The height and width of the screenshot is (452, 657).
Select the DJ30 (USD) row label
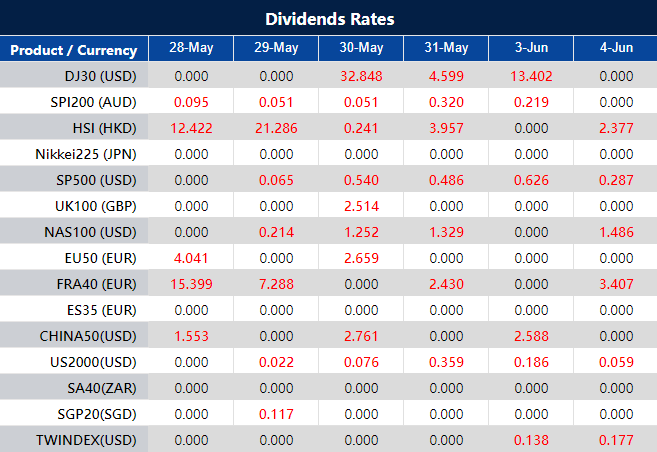tap(99, 75)
